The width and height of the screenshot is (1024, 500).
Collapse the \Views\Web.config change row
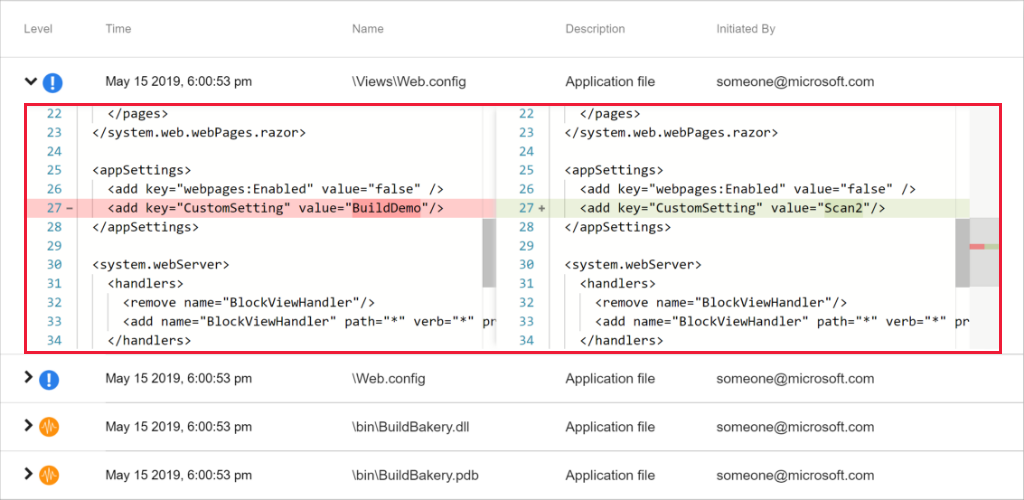tap(30, 81)
